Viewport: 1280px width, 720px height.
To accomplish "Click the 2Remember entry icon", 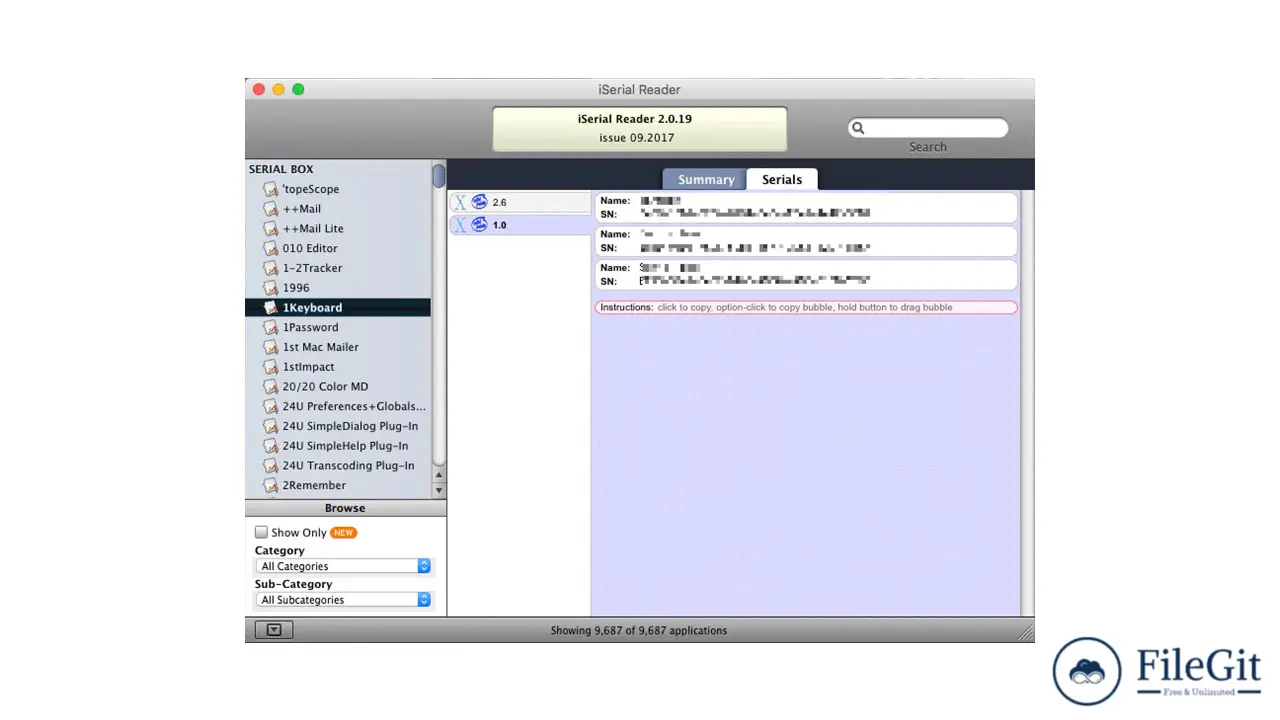I will [270, 485].
